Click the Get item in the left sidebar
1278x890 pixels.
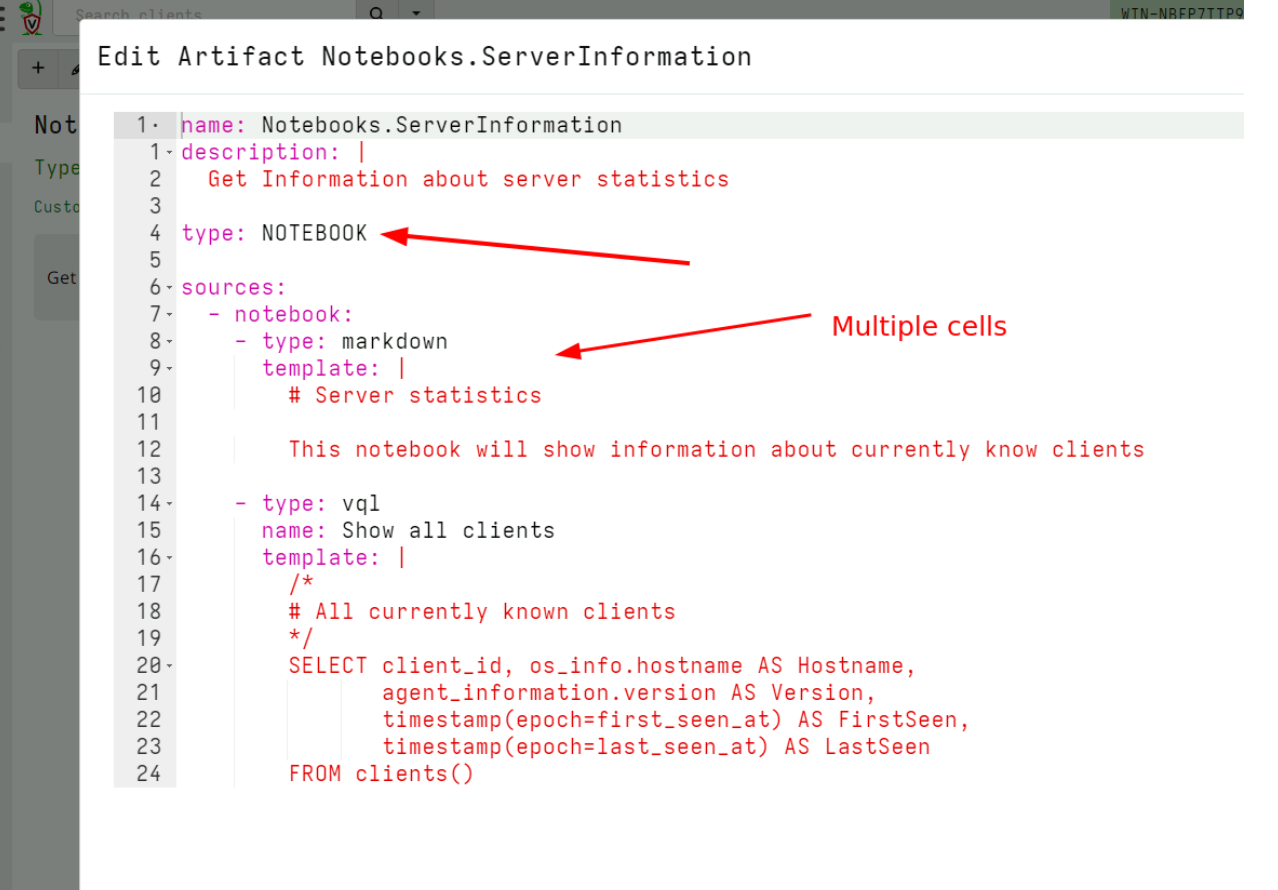coord(60,278)
